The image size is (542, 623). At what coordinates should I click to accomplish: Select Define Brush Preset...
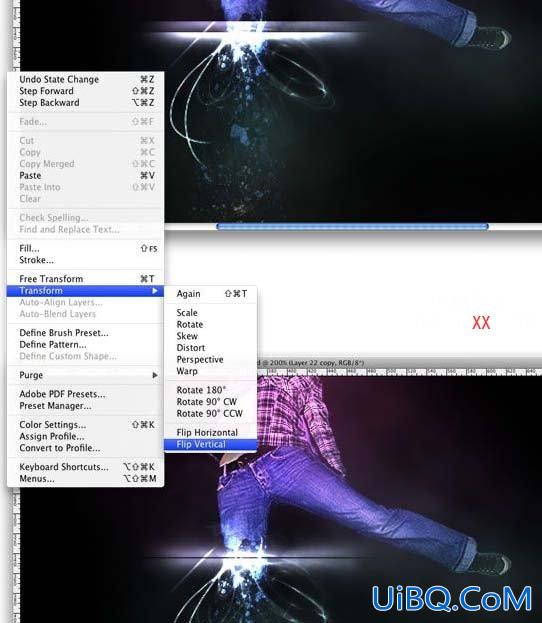[x=85, y=333]
